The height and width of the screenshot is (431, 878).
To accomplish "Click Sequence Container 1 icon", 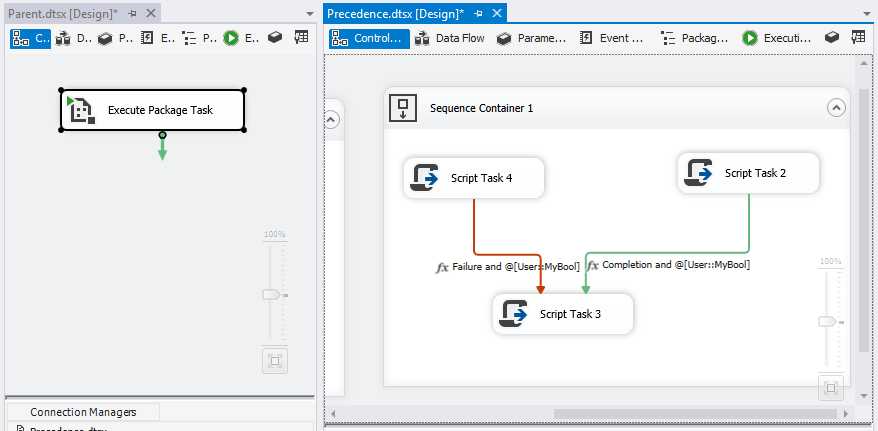I will point(403,108).
